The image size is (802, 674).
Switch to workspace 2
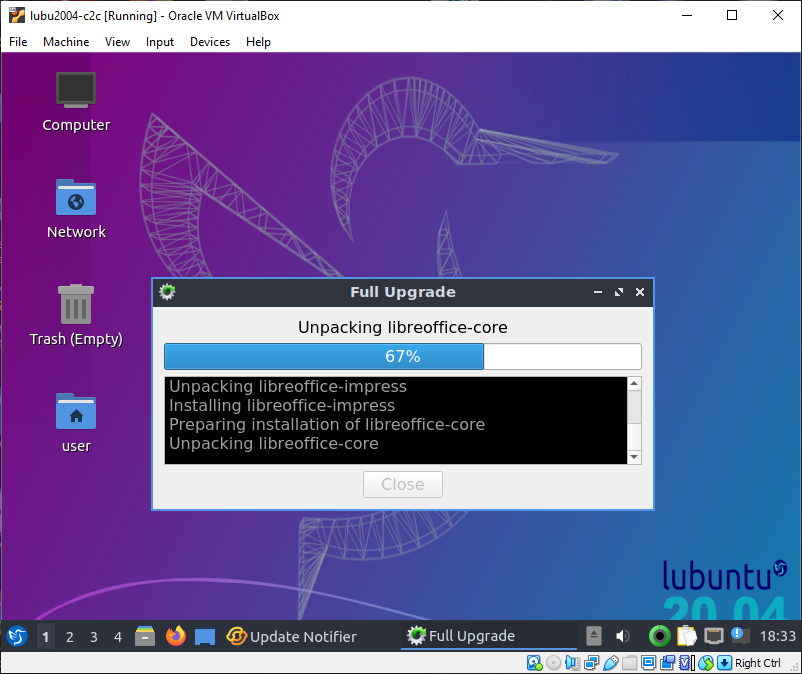point(70,637)
